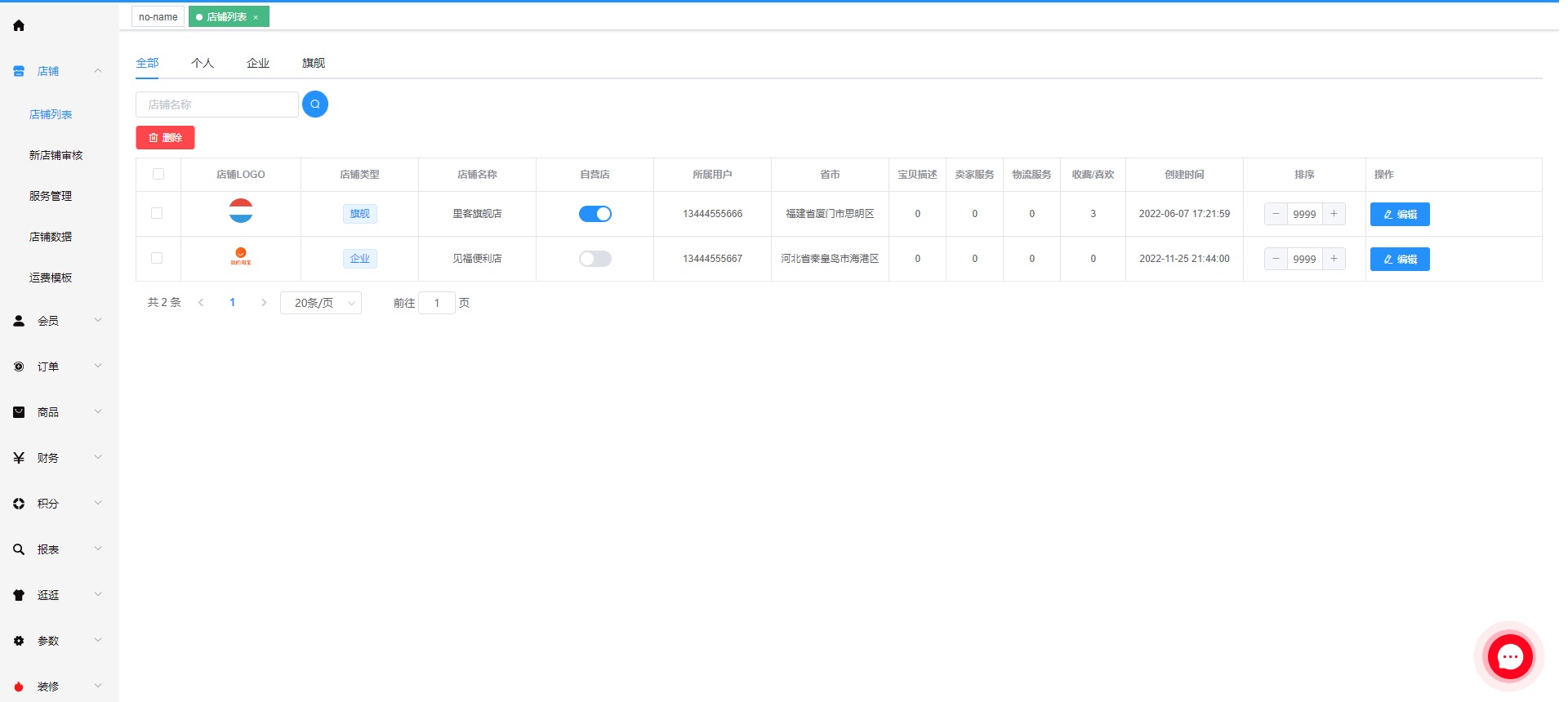Screen dimensions: 1568x702
Task: Click the 商品 product icon
Action: click(19, 412)
